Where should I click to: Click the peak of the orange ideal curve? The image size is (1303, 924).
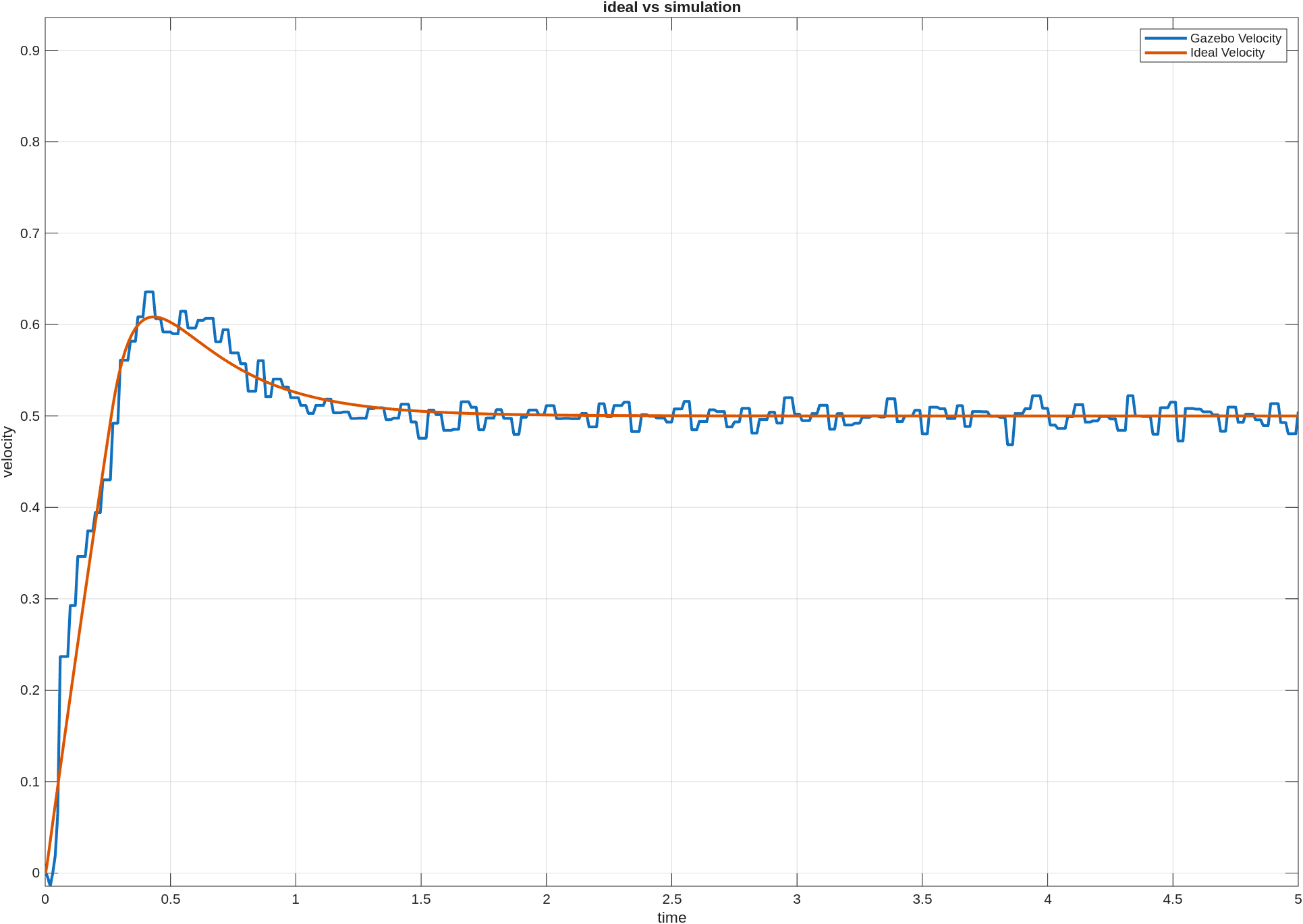[x=154, y=316]
